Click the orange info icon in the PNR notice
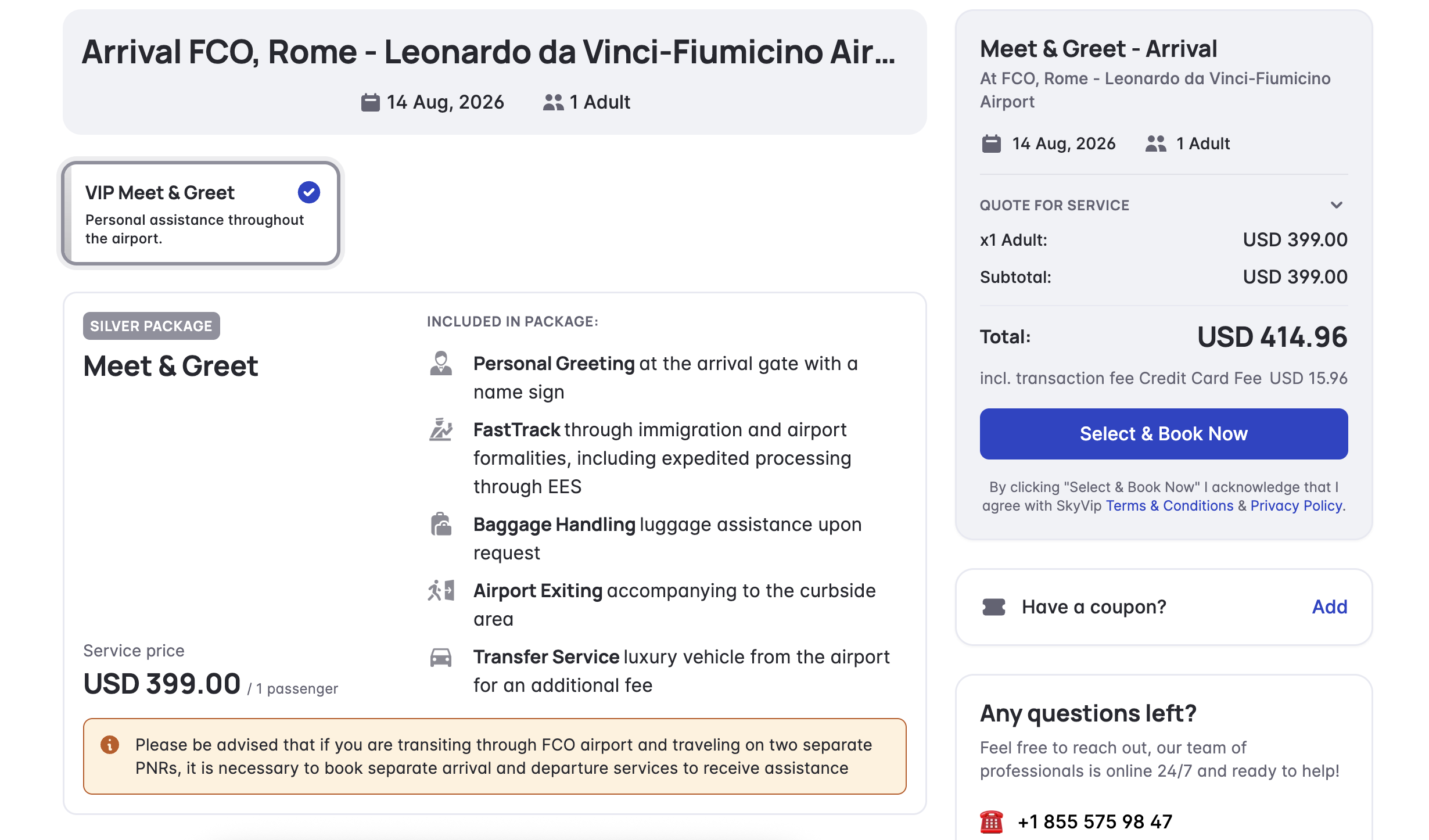This screenshot has height=840, width=1429. (110, 745)
